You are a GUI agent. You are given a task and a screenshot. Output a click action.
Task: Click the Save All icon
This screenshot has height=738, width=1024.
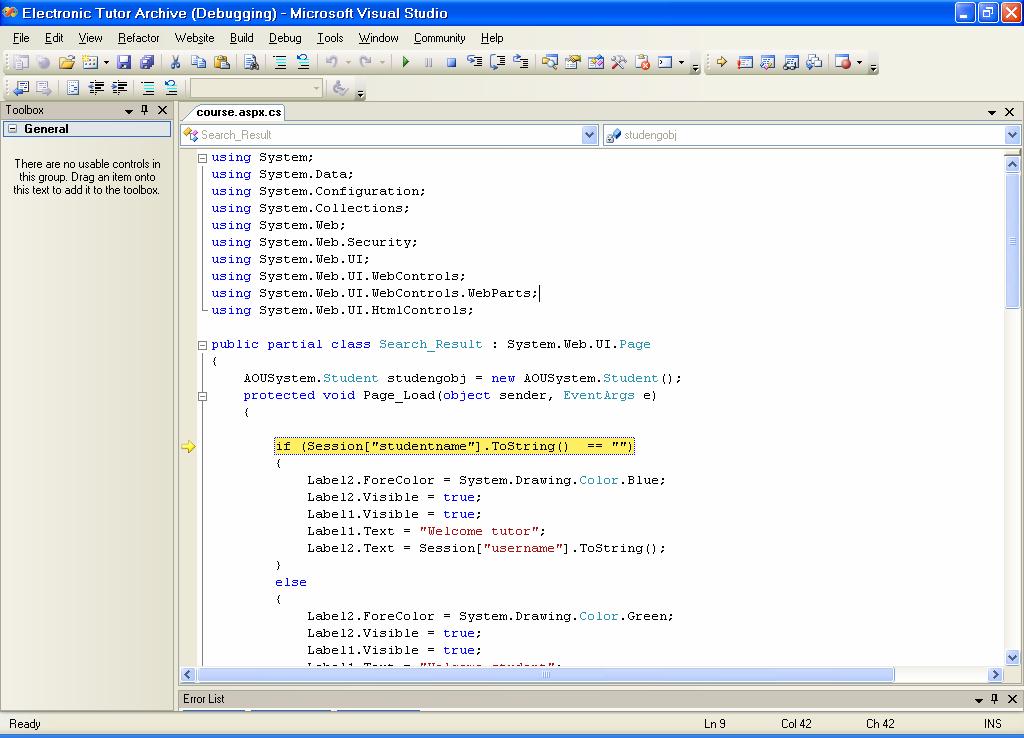coord(147,62)
